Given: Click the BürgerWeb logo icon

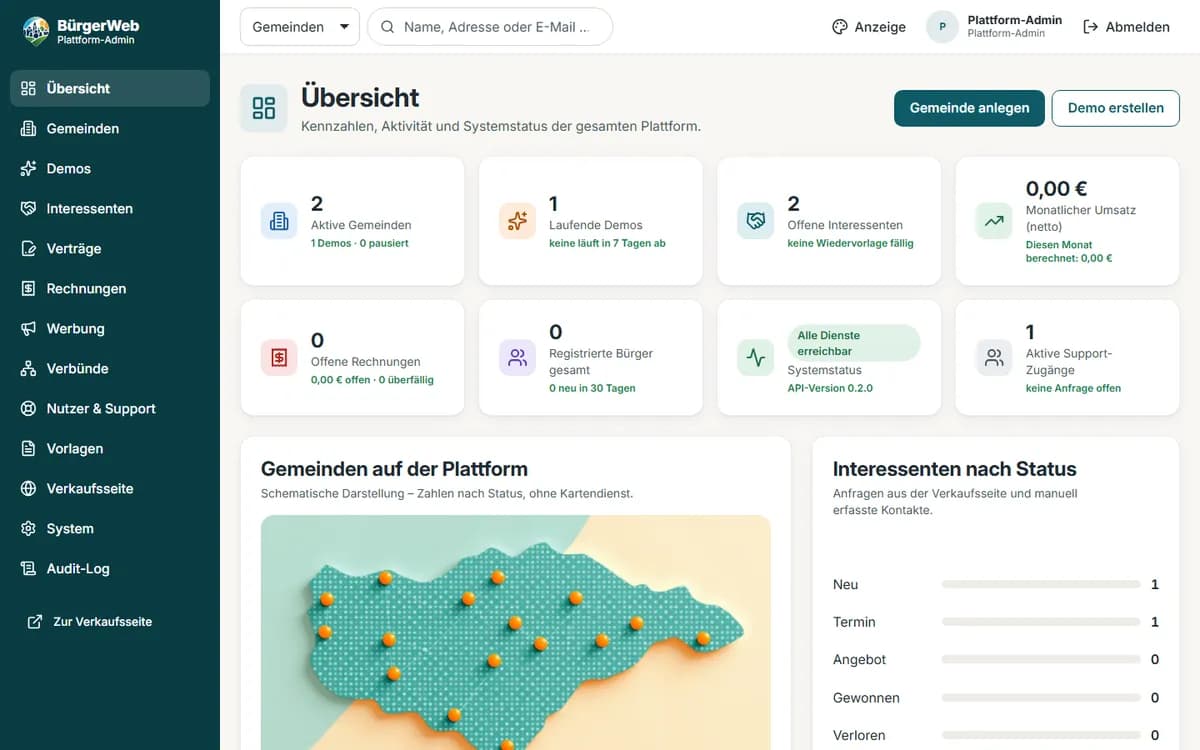Looking at the screenshot, I should pyautogui.click(x=36, y=31).
